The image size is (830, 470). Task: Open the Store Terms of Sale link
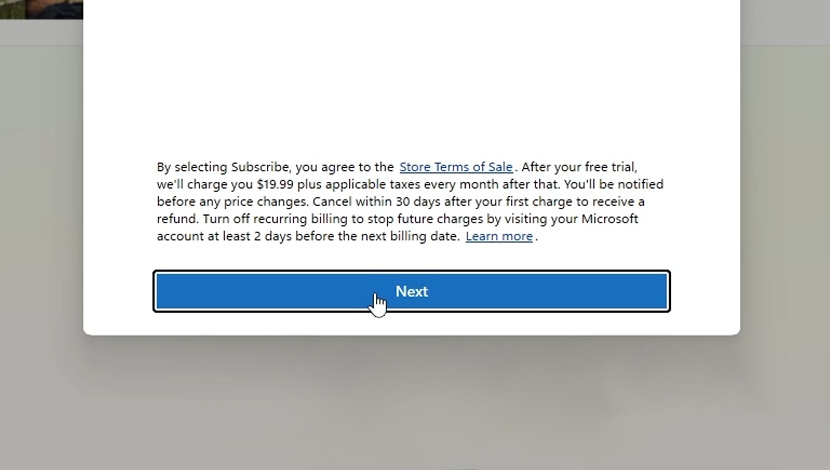click(456, 167)
